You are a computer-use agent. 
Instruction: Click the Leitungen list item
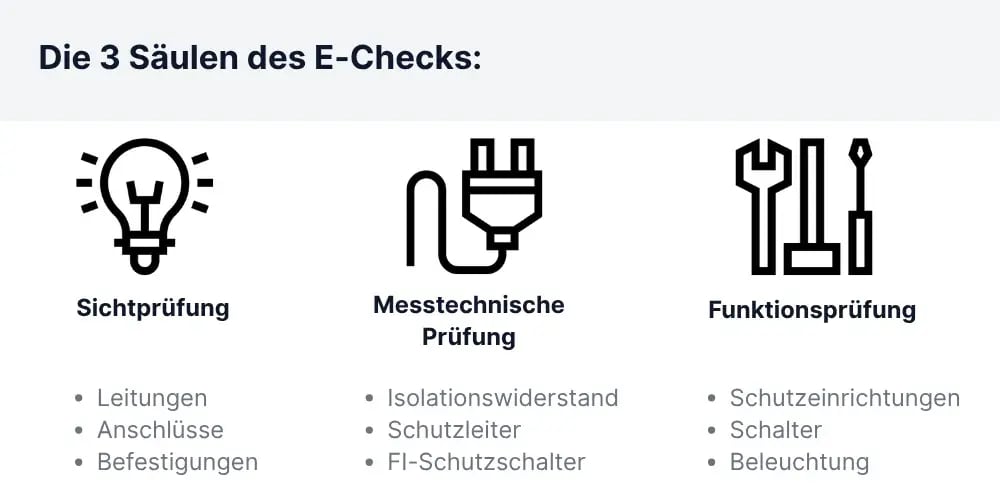[x=152, y=398]
